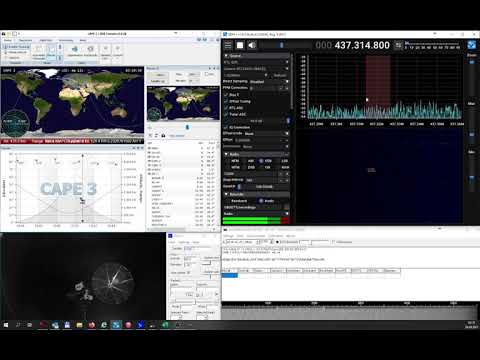Open the SDR# hamburger menu
Viewport: 480px width, 360px height.
coord(228,45)
